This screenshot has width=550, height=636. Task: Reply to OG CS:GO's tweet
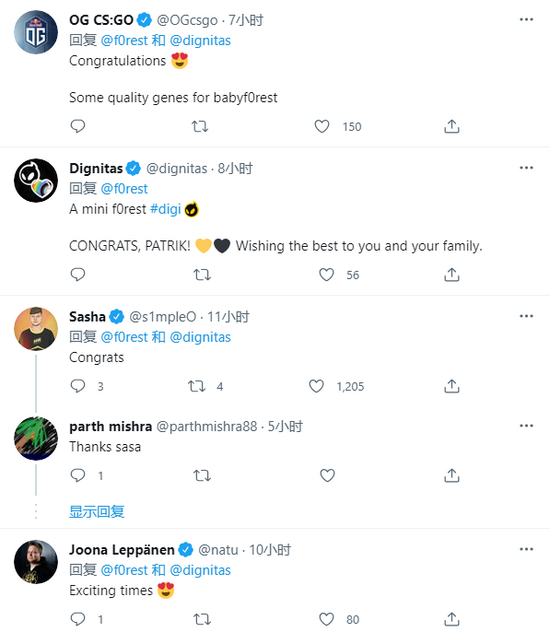pyautogui.click(x=77, y=127)
